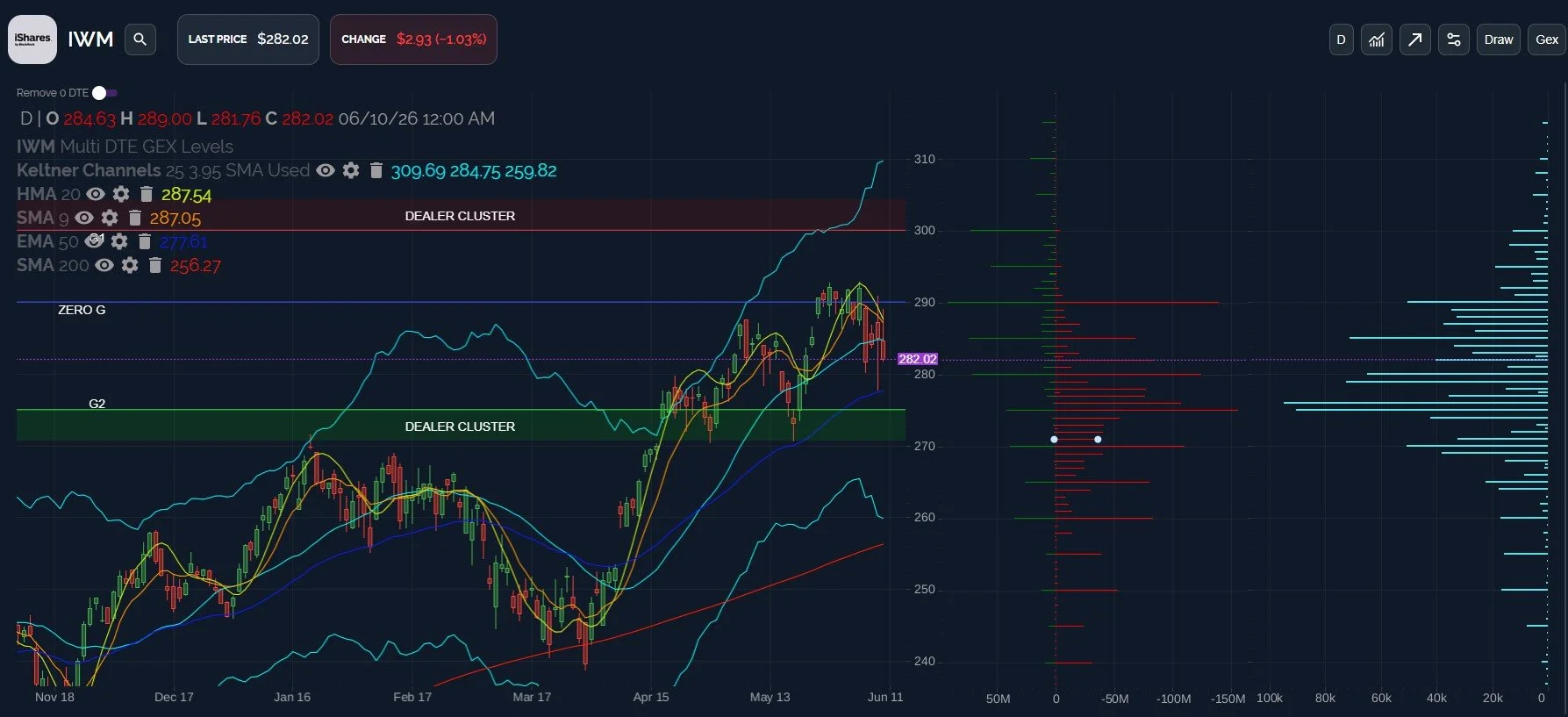The width and height of the screenshot is (1568, 717).
Task: Click the SMA 200 value 256.27
Action: 195,266
